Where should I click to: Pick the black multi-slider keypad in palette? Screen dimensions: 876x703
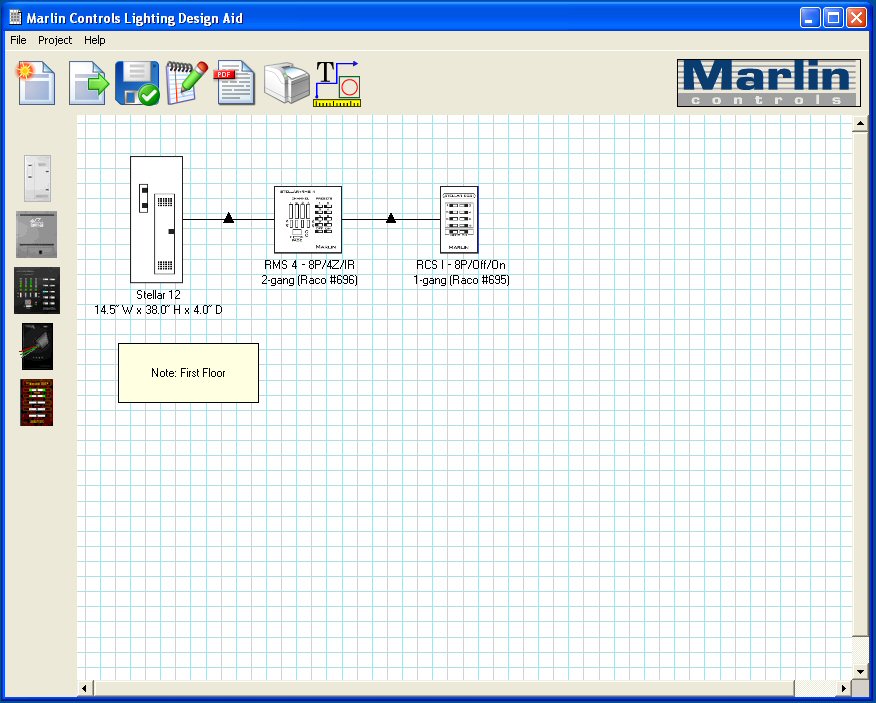(x=37, y=291)
